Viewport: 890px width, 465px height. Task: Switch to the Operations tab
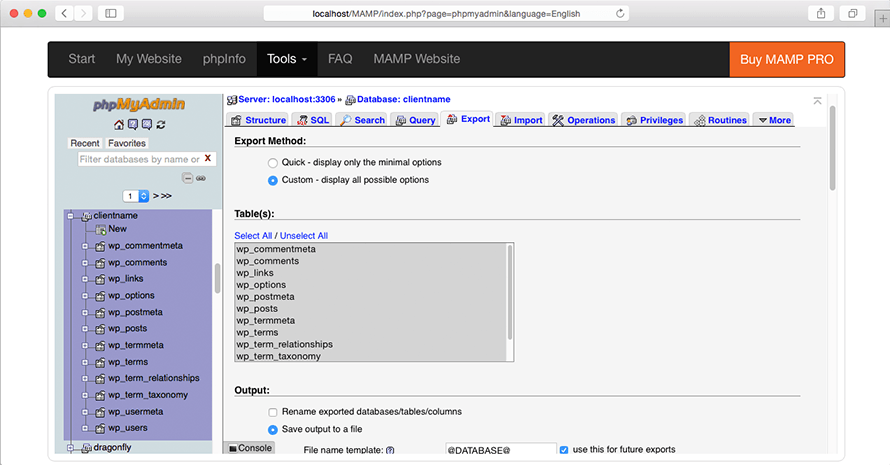click(583, 120)
